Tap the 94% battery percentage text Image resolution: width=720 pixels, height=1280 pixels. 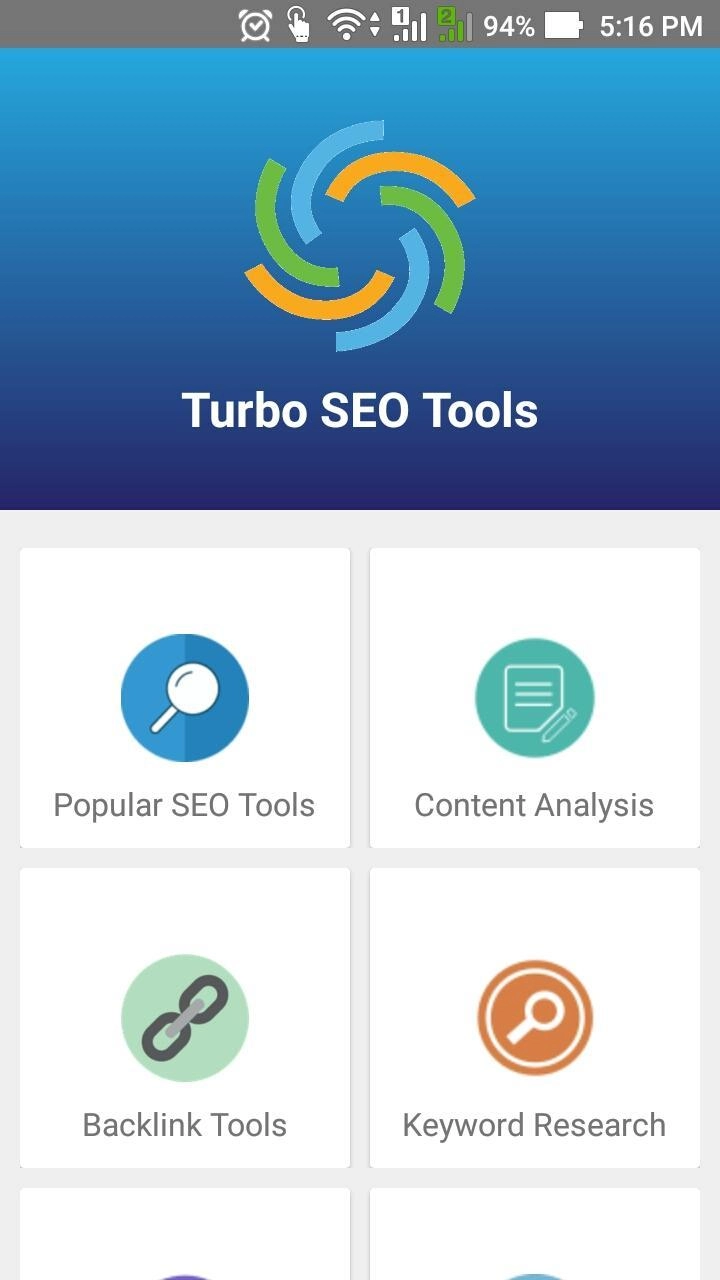click(x=509, y=26)
